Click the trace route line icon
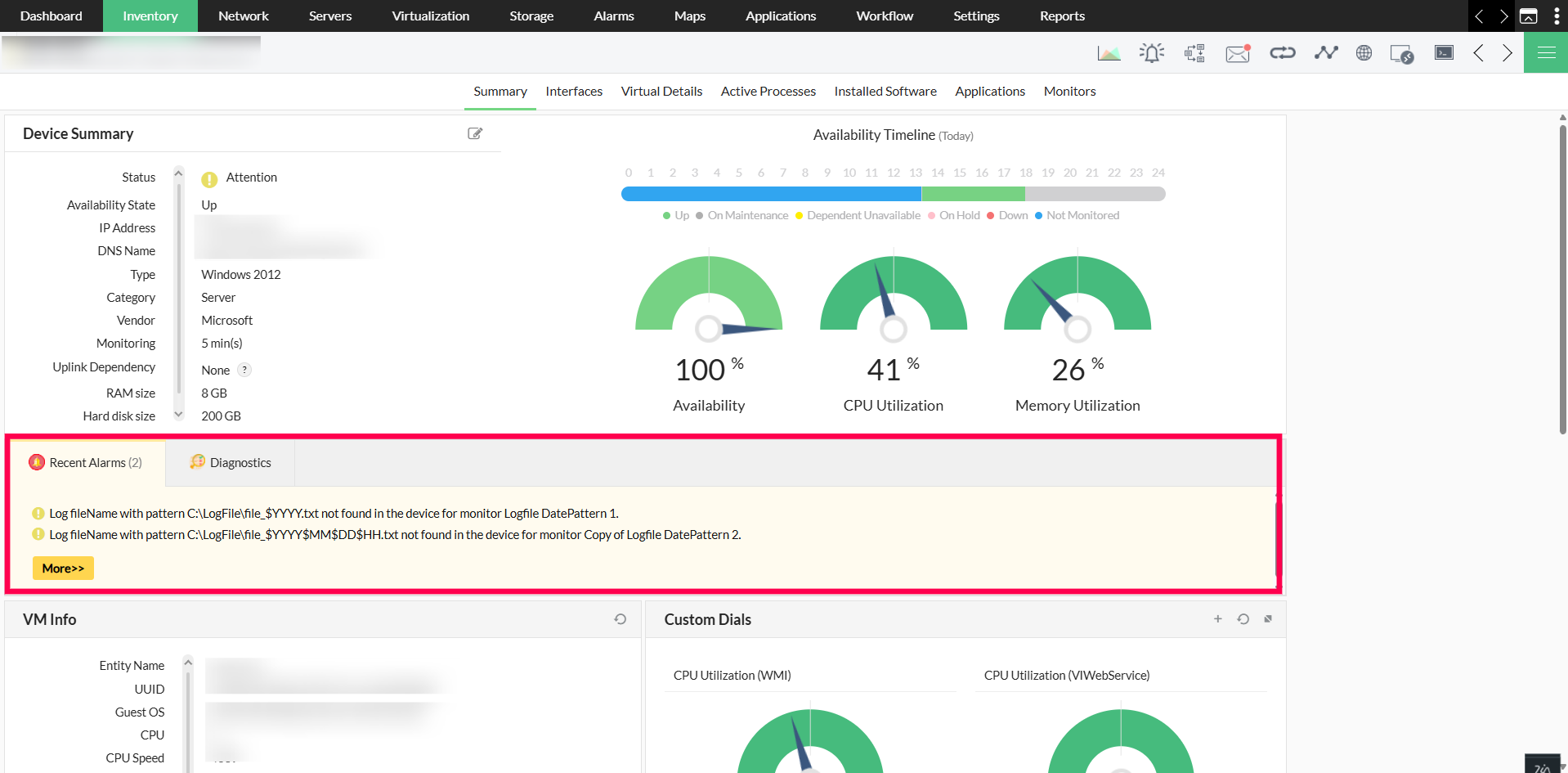Image resolution: width=1568 pixels, height=773 pixels. pyautogui.click(x=1326, y=53)
